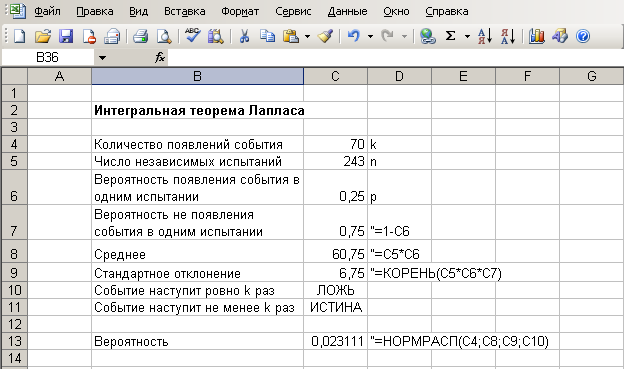Select cell with formula text =НОРМРАСП(C4;C8;C9;C10)
624x370 pixels.
[459, 341]
